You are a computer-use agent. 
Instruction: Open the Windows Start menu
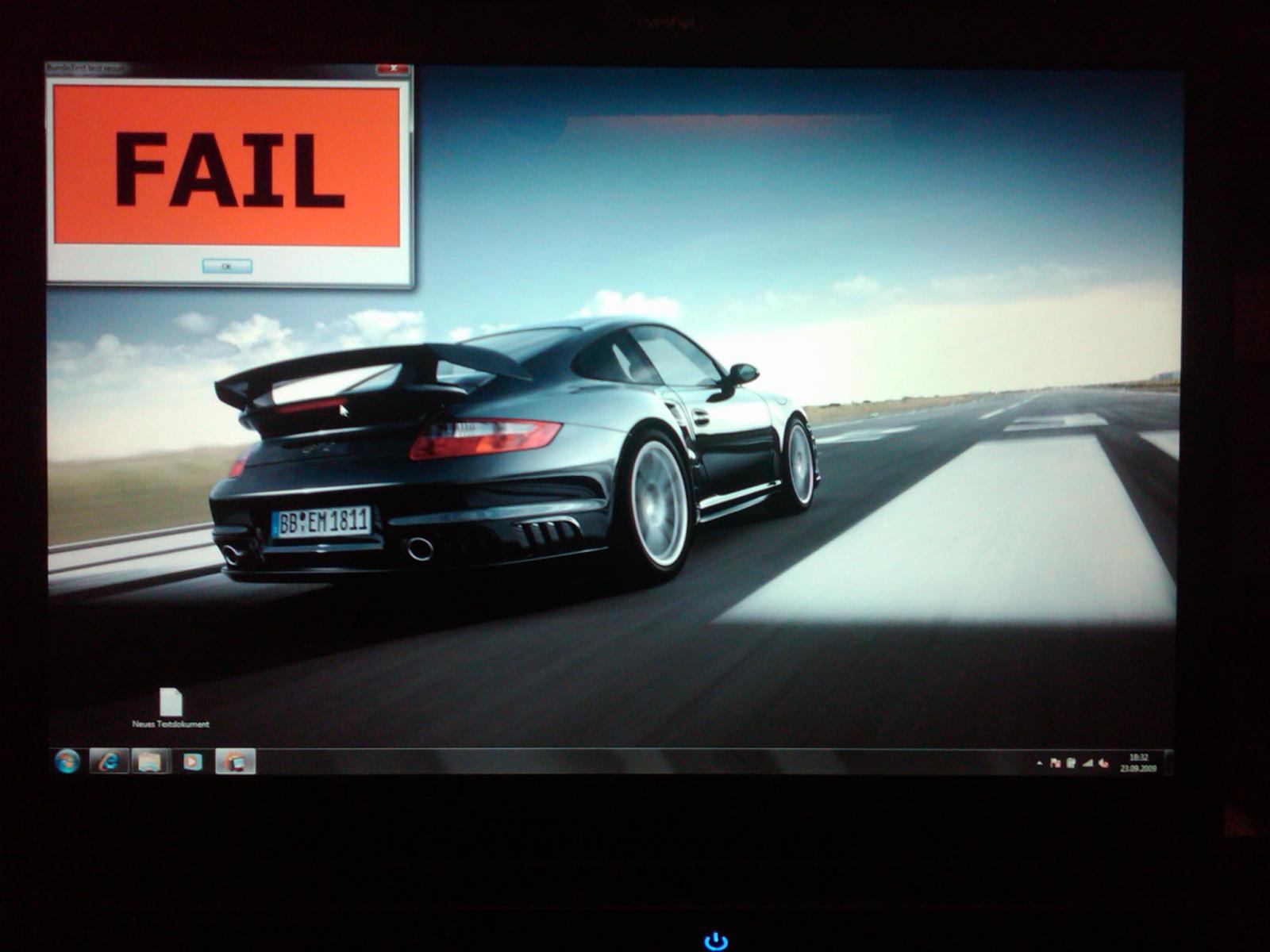point(67,762)
